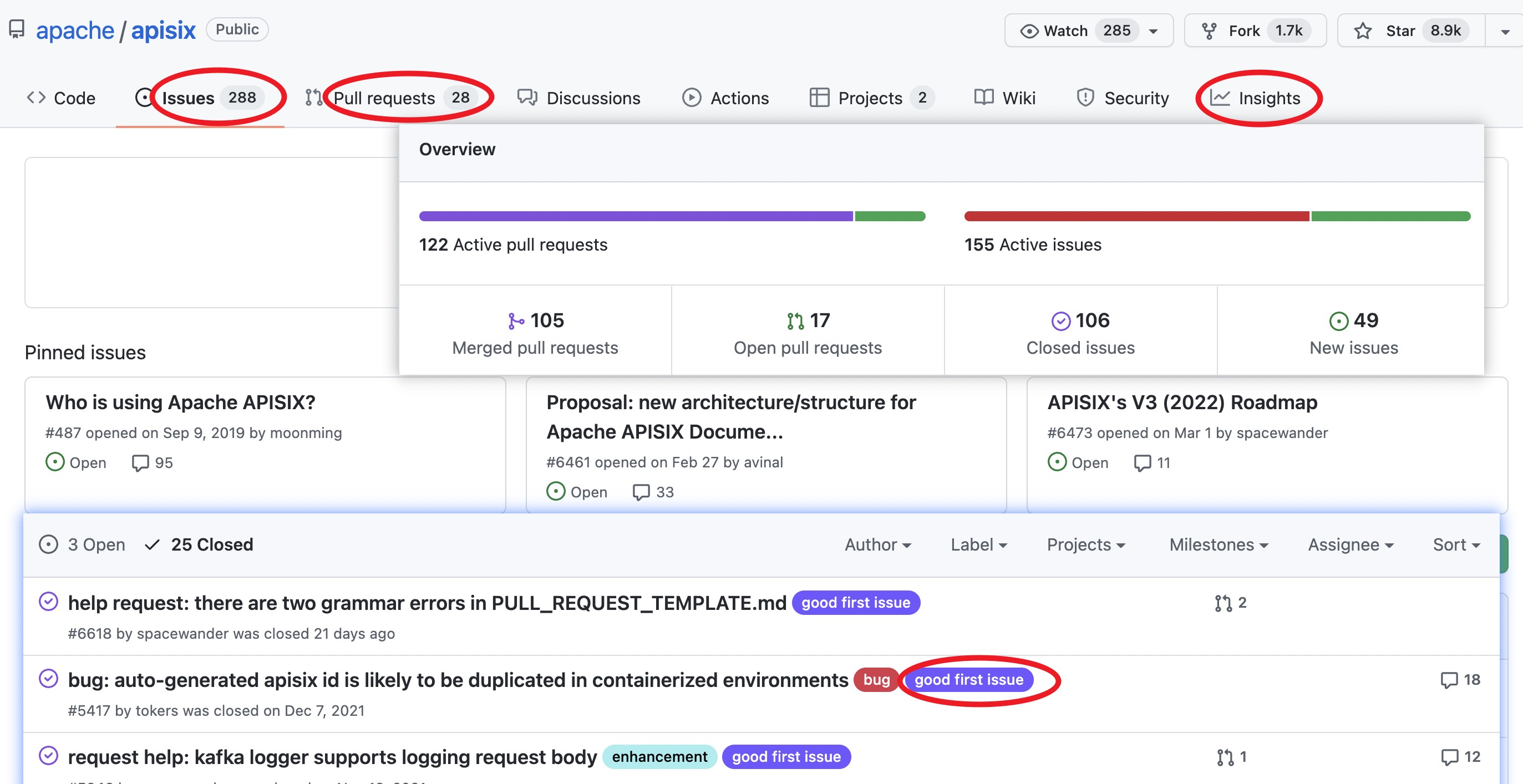
Task: Open the PULL_REQUEST_TEMPLATE.md grammar errors issue
Action: pyautogui.click(x=427, y=603)
